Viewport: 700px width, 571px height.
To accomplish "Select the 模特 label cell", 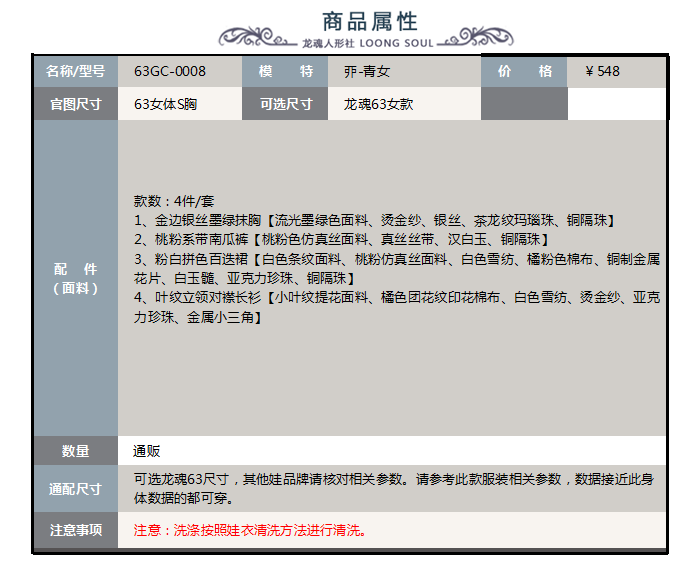I will [285, 72].
